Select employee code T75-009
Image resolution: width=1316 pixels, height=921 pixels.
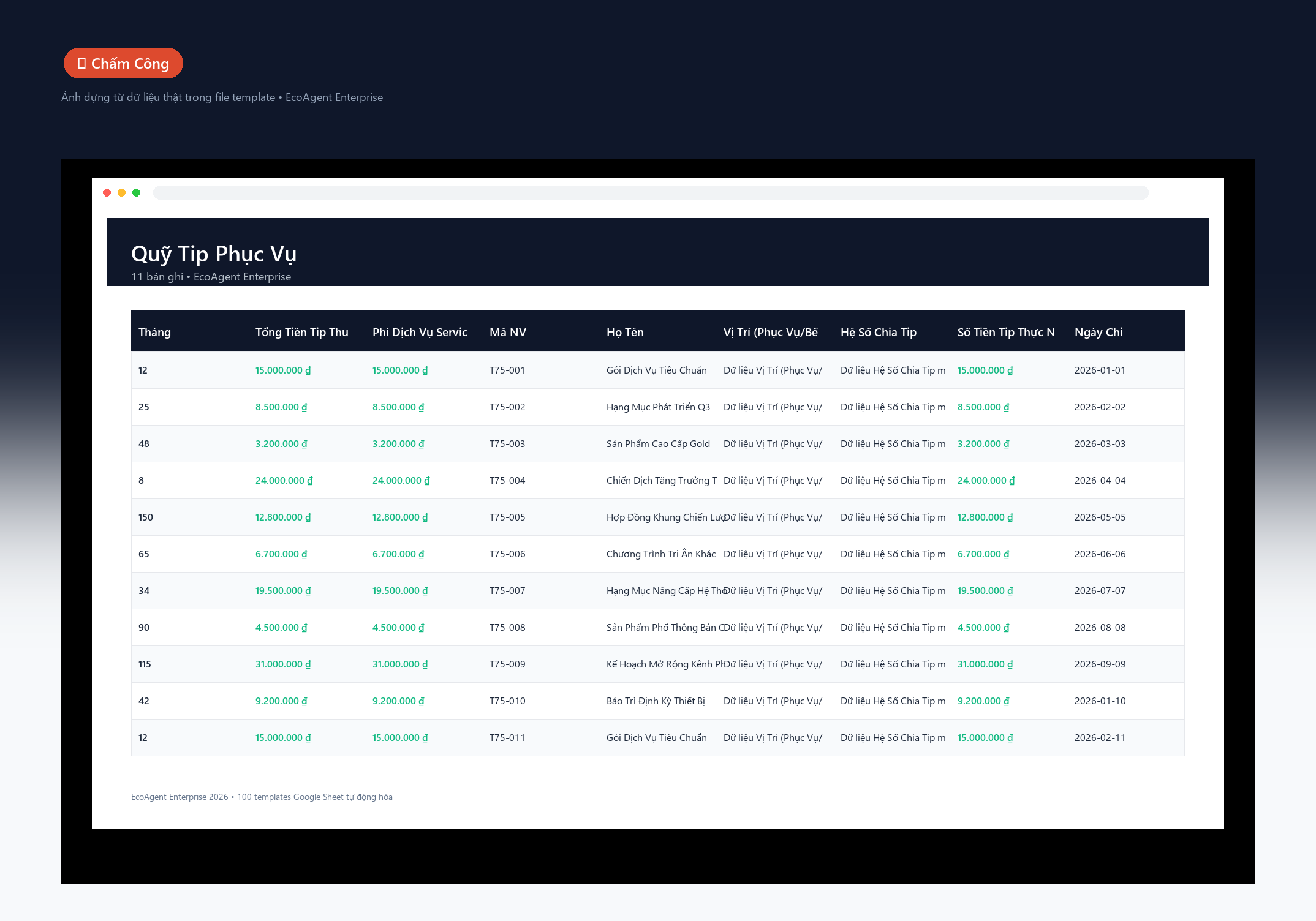coord(507,664)
